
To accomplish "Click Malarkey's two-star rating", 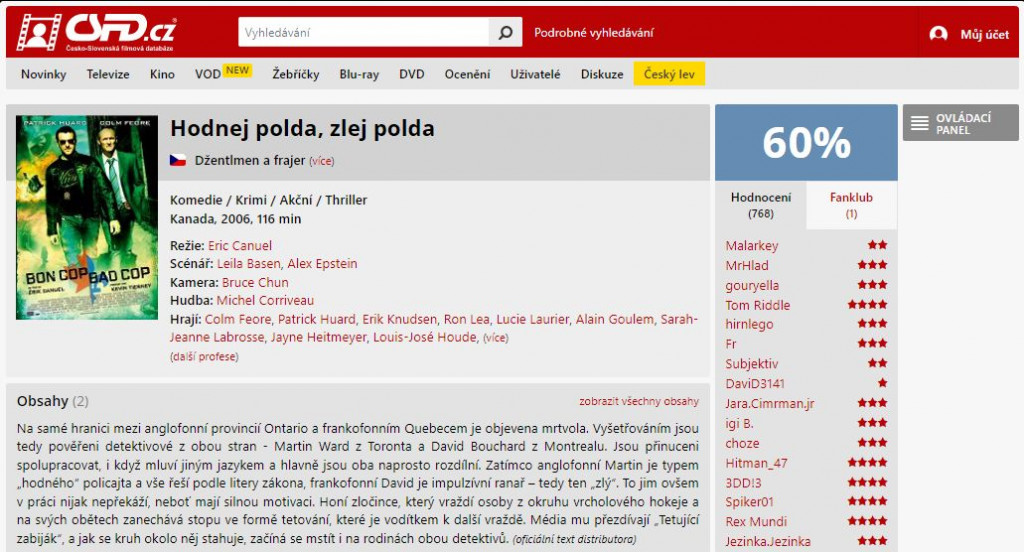I will tap(877, 245).
